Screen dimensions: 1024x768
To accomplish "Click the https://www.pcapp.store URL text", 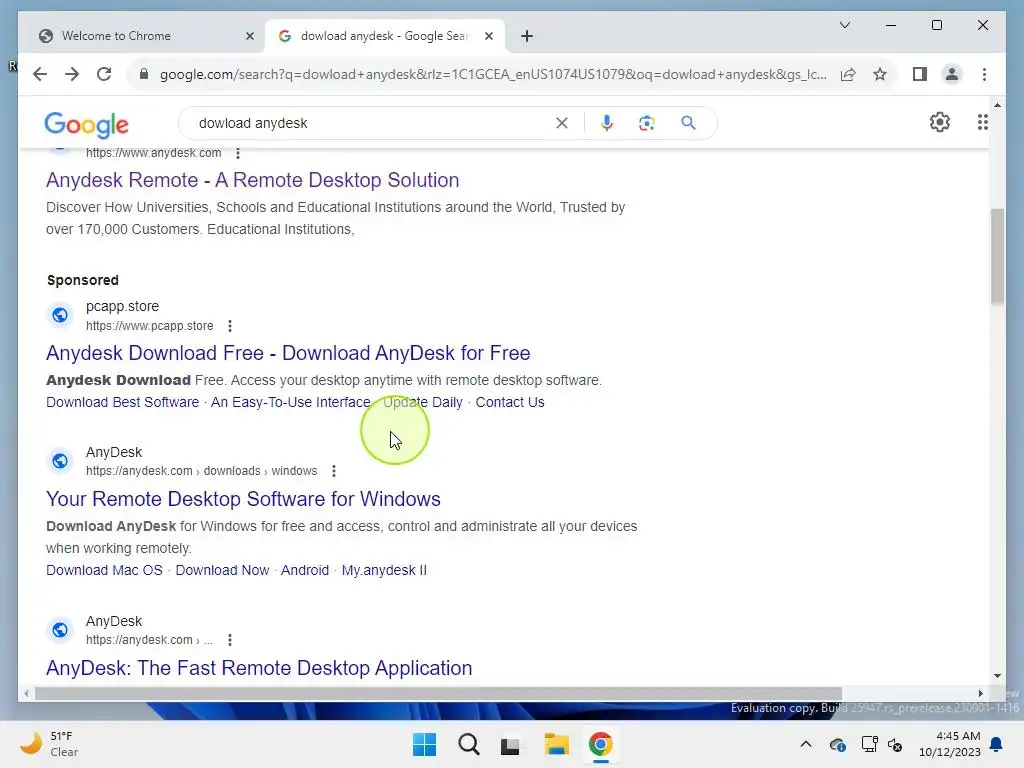I will 150,326.
